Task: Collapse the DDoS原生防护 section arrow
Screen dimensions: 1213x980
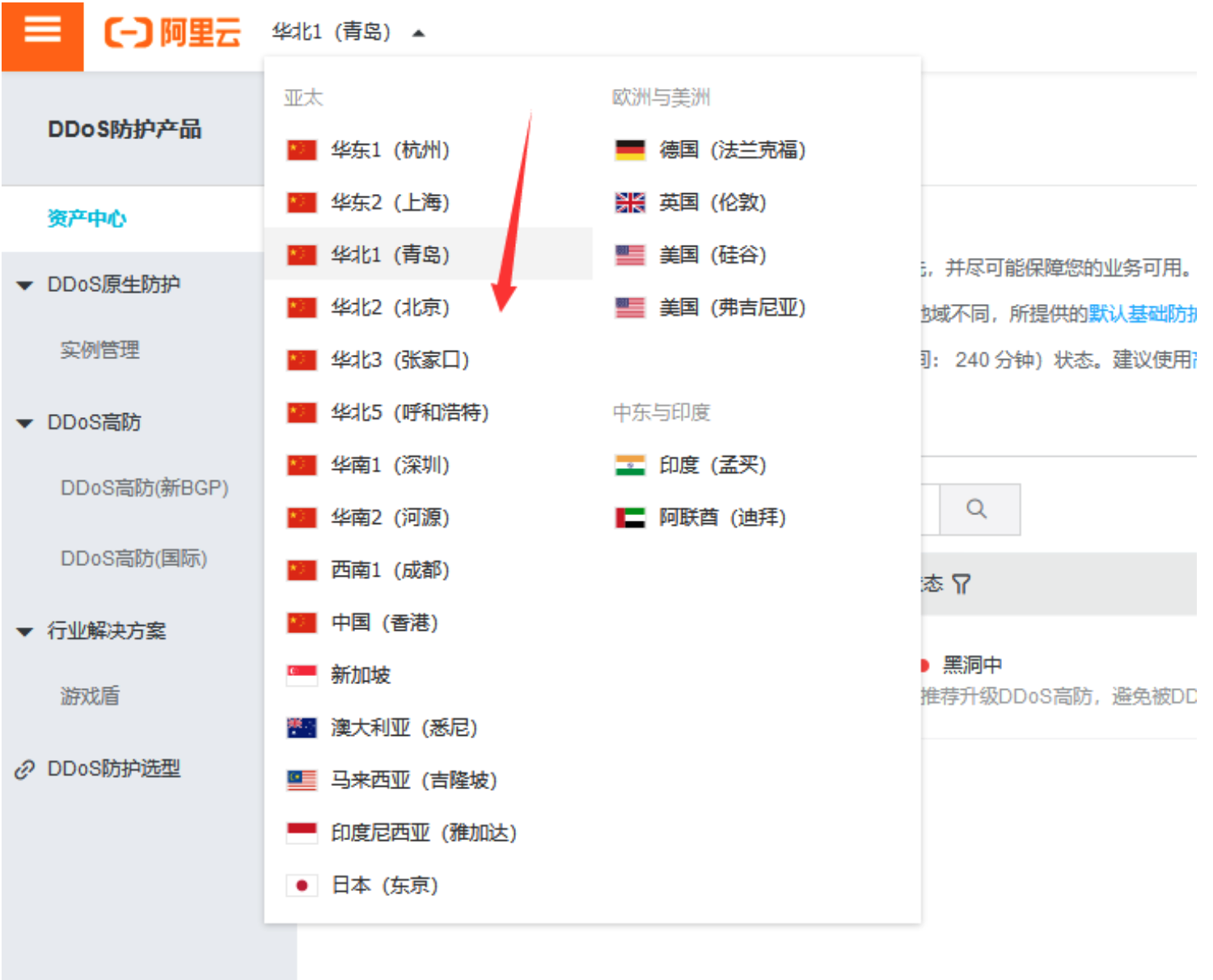Action: click(x=24, y=285)
